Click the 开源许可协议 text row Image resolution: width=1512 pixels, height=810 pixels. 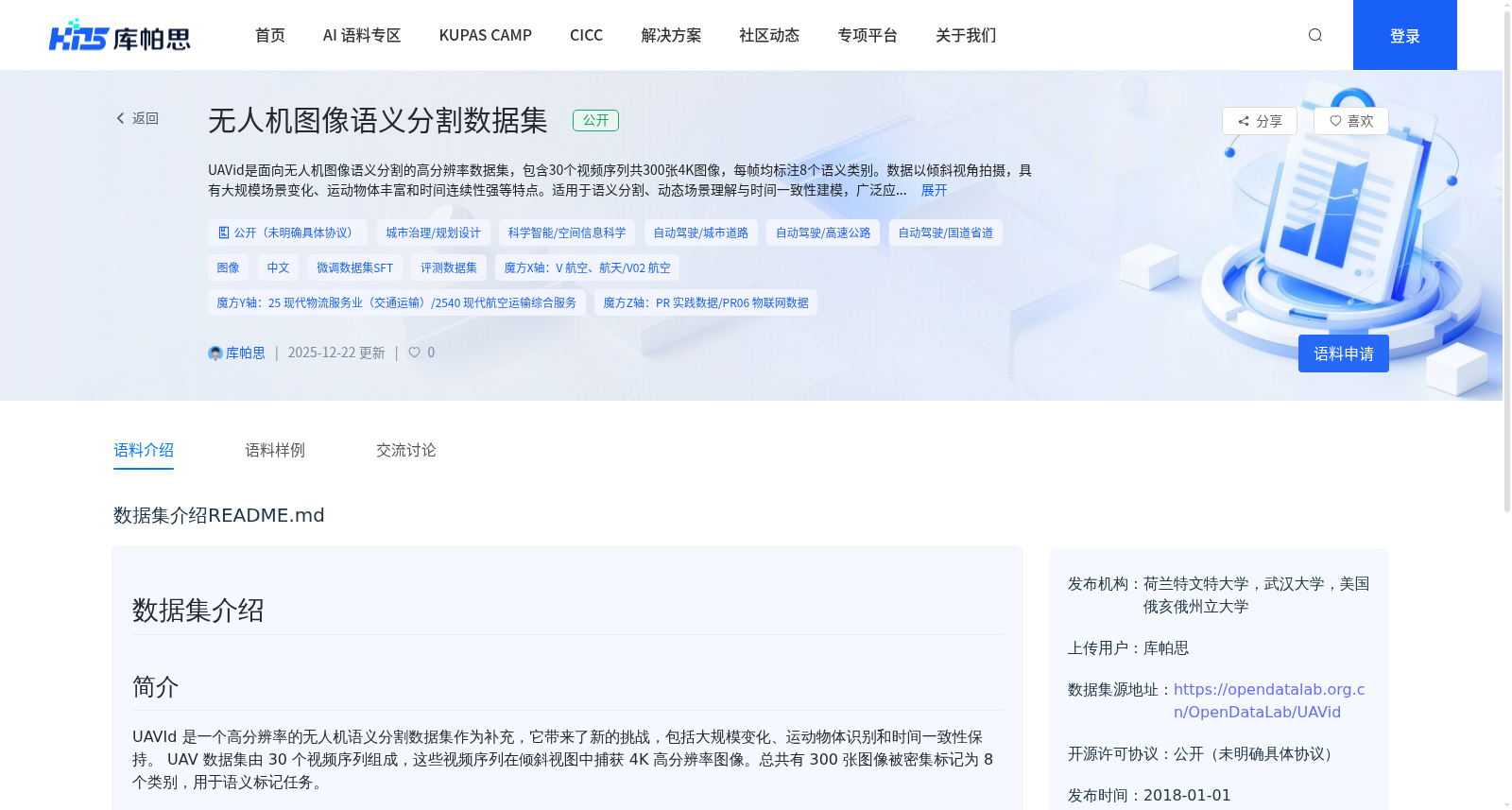tap(1203, 753)
